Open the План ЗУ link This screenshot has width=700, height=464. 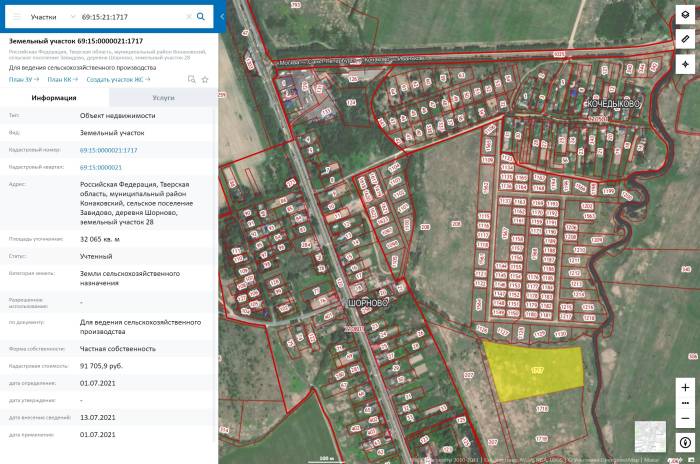[24, 79]
